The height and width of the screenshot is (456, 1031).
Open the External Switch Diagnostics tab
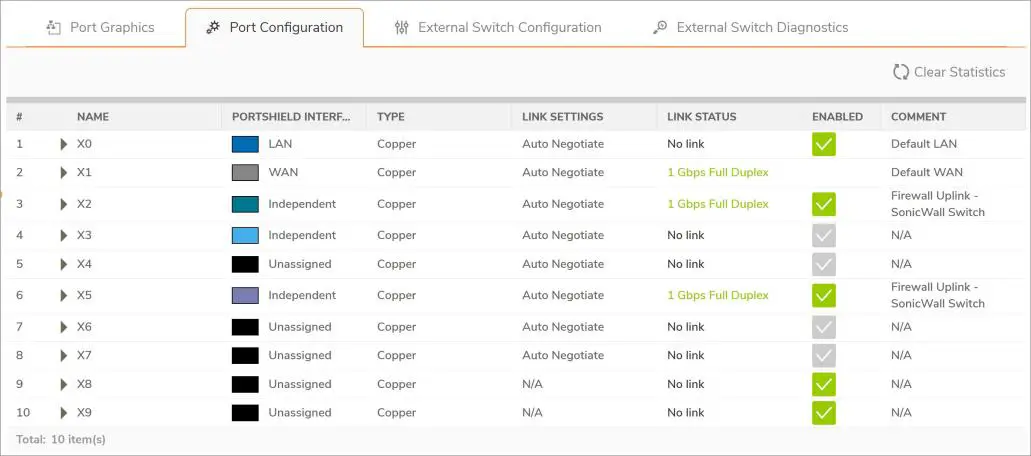coord(762,27)
